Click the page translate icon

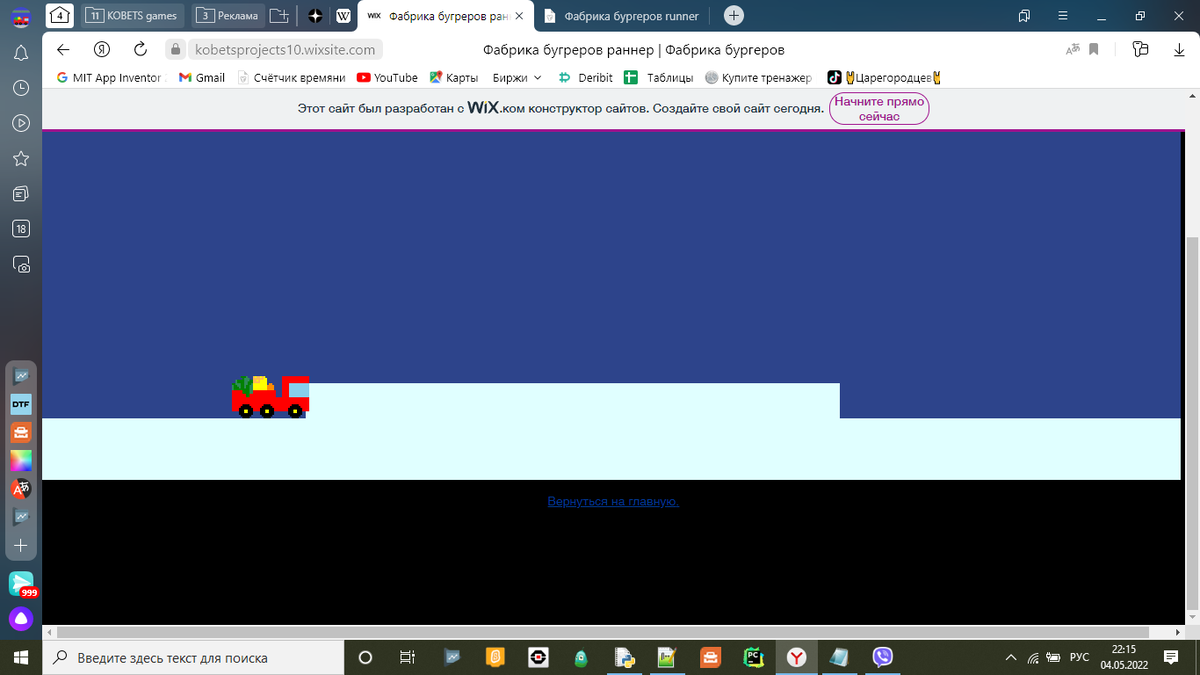[x=1073, y=49]
